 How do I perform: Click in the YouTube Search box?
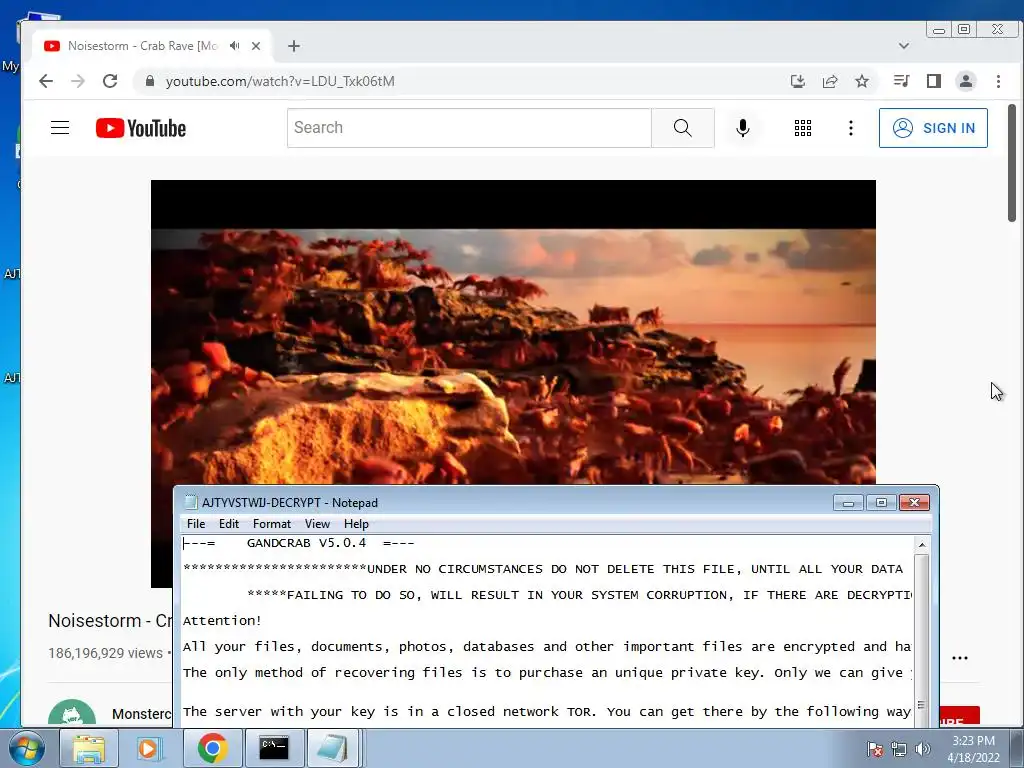(x=469, y=127)
